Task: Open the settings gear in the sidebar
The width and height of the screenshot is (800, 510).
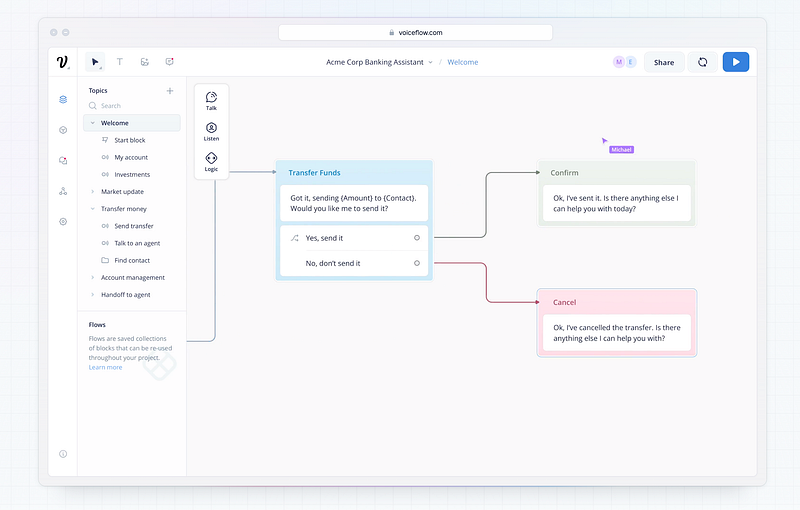Action: click(x=63, y=222)
